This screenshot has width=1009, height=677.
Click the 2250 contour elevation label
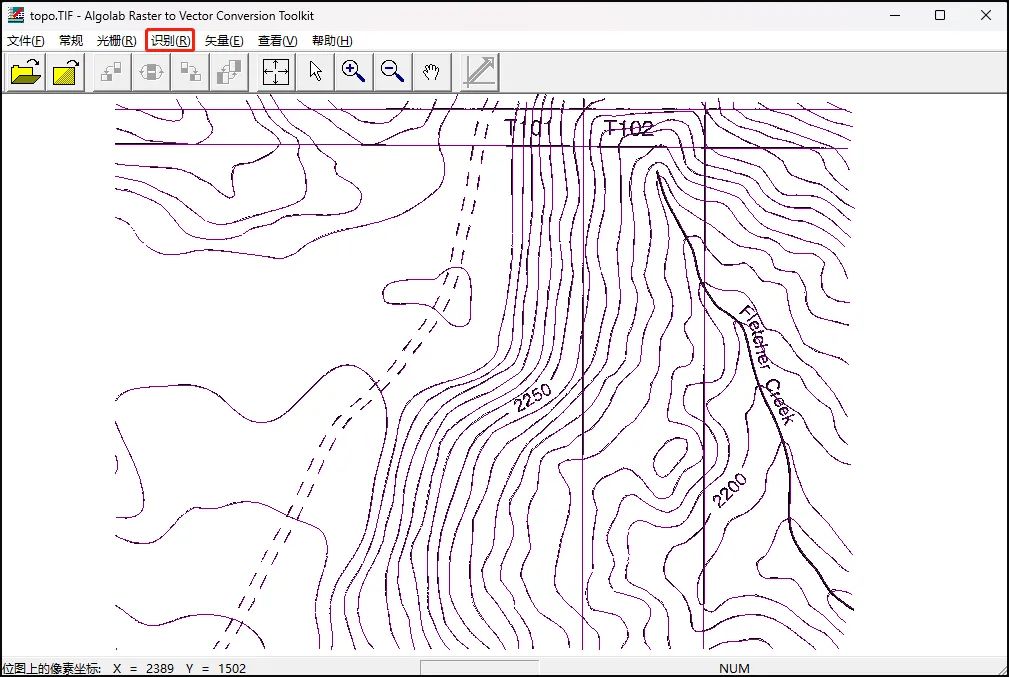[533, 397]
